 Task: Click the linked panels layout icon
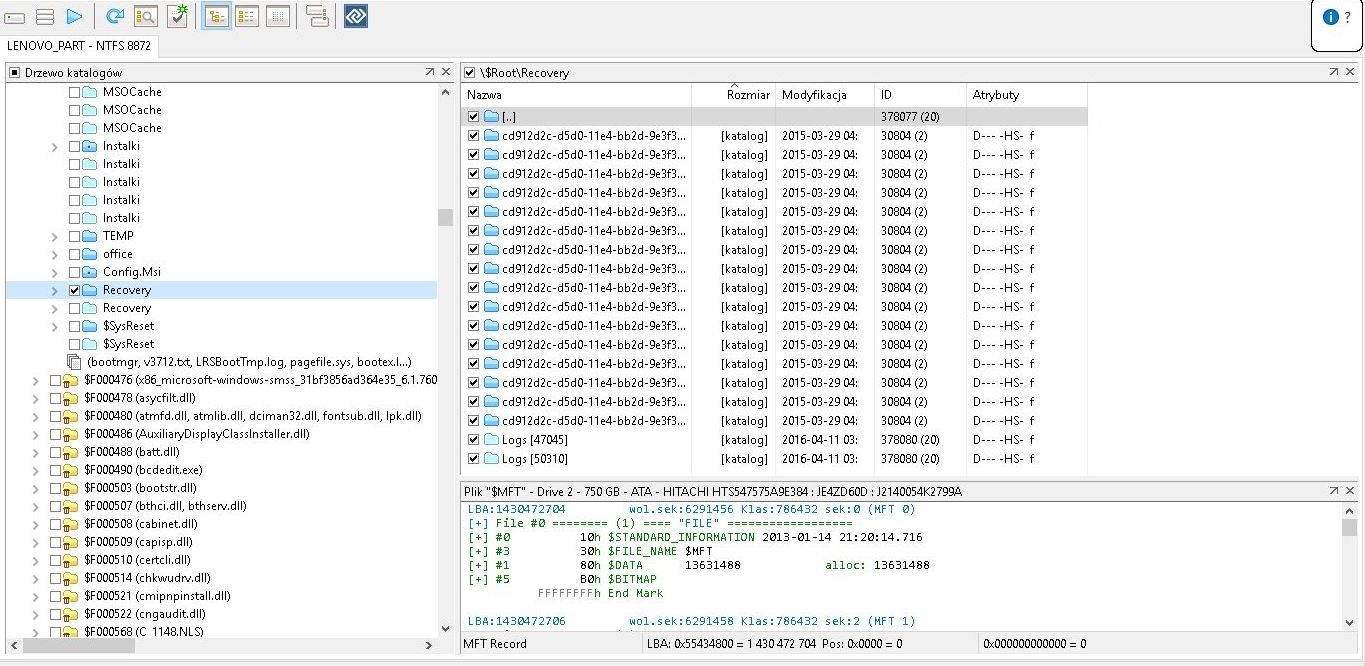click(x=317, y=16)
